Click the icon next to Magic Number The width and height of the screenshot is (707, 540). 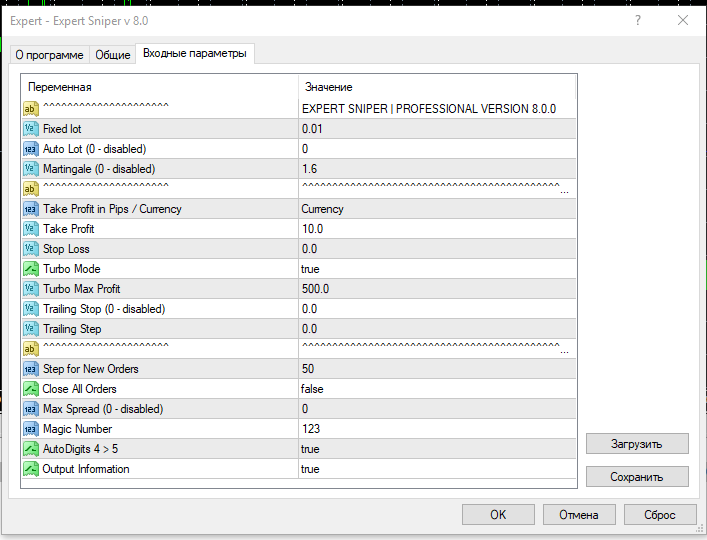(30, 429)
